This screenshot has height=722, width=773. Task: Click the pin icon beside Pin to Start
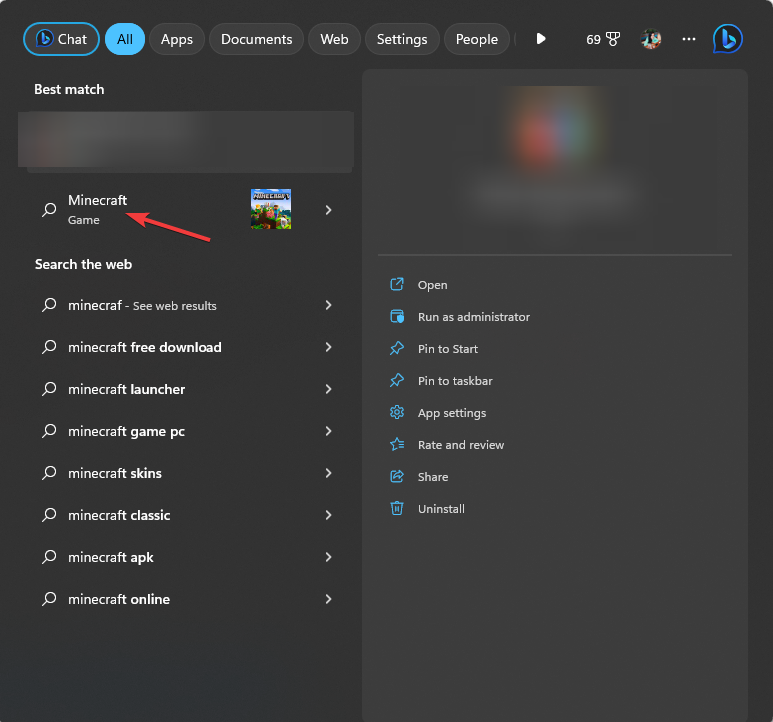coord(397,348)
